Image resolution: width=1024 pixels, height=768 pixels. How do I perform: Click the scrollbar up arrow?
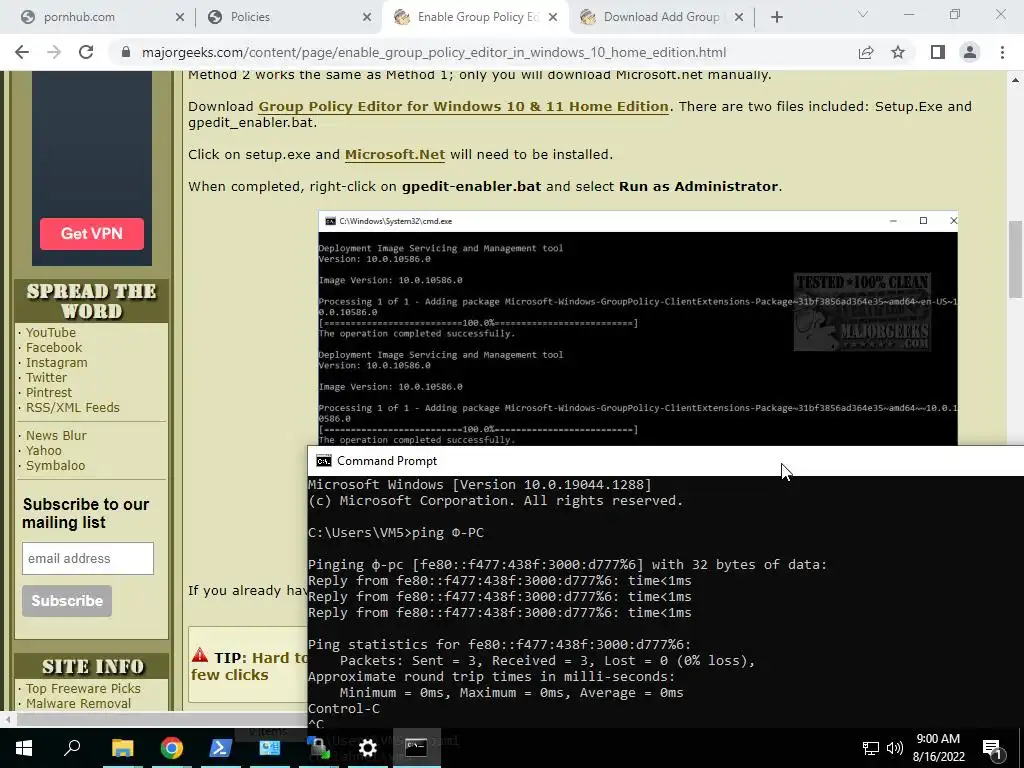pos(1015,80)
